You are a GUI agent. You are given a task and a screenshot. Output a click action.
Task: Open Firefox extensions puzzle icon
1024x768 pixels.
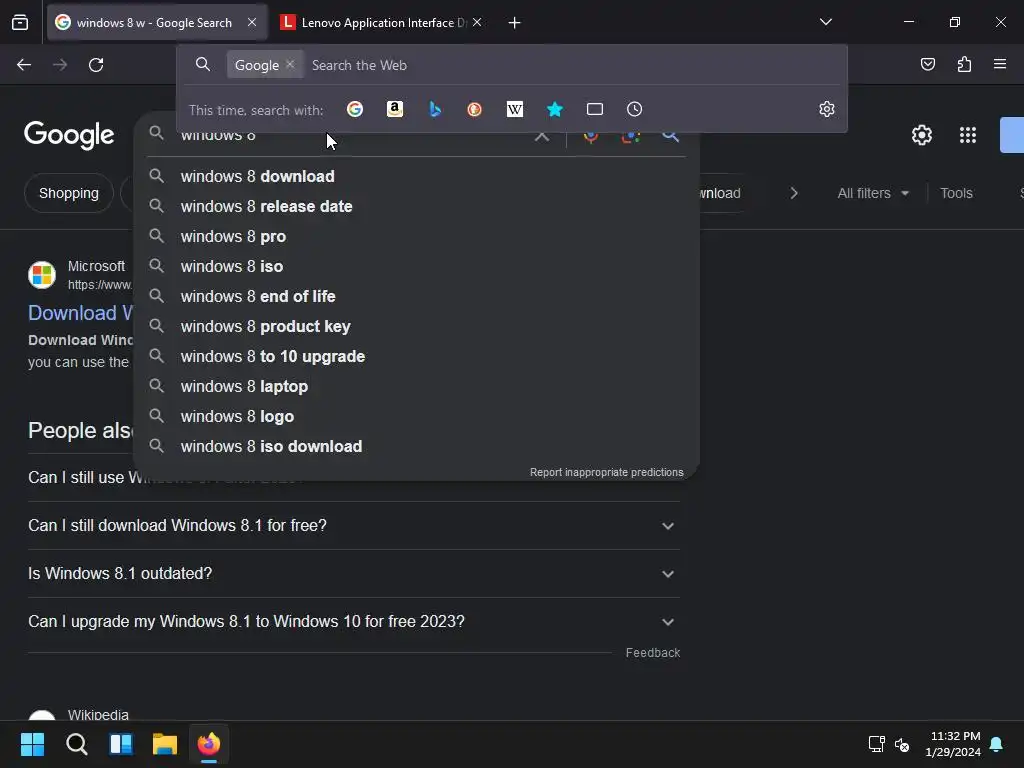(964, 64)
